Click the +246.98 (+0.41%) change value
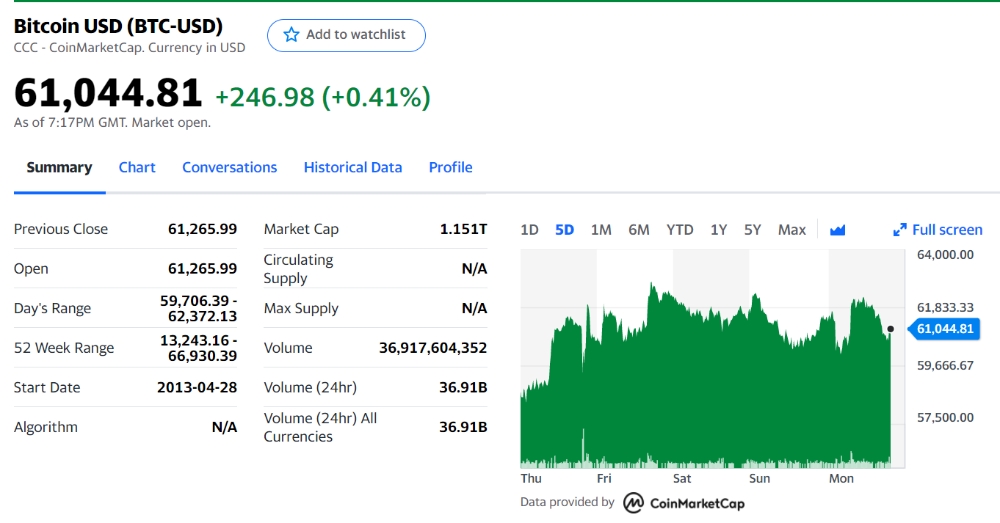 (323, 97)
